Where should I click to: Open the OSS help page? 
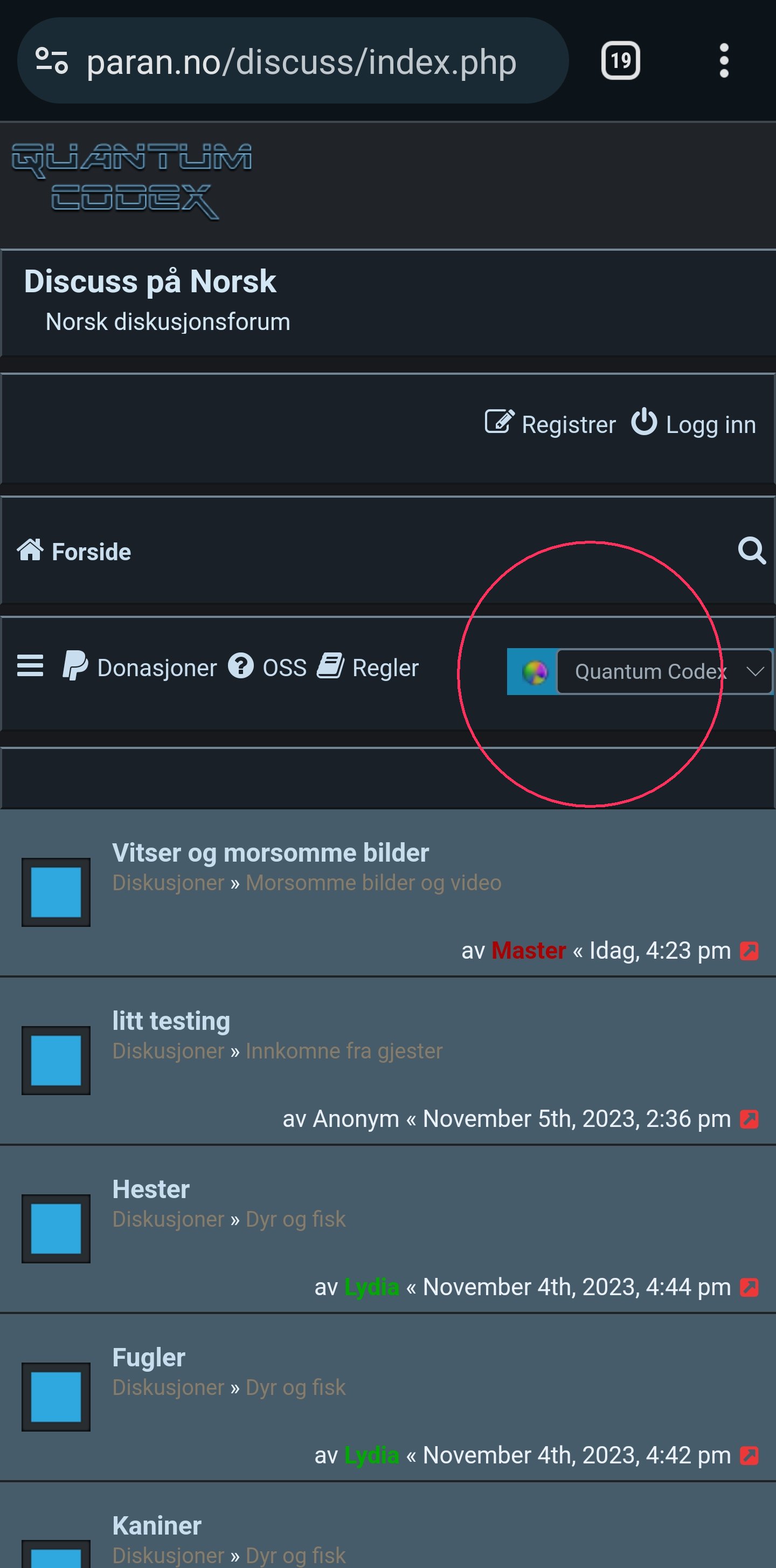coord(267,667)
